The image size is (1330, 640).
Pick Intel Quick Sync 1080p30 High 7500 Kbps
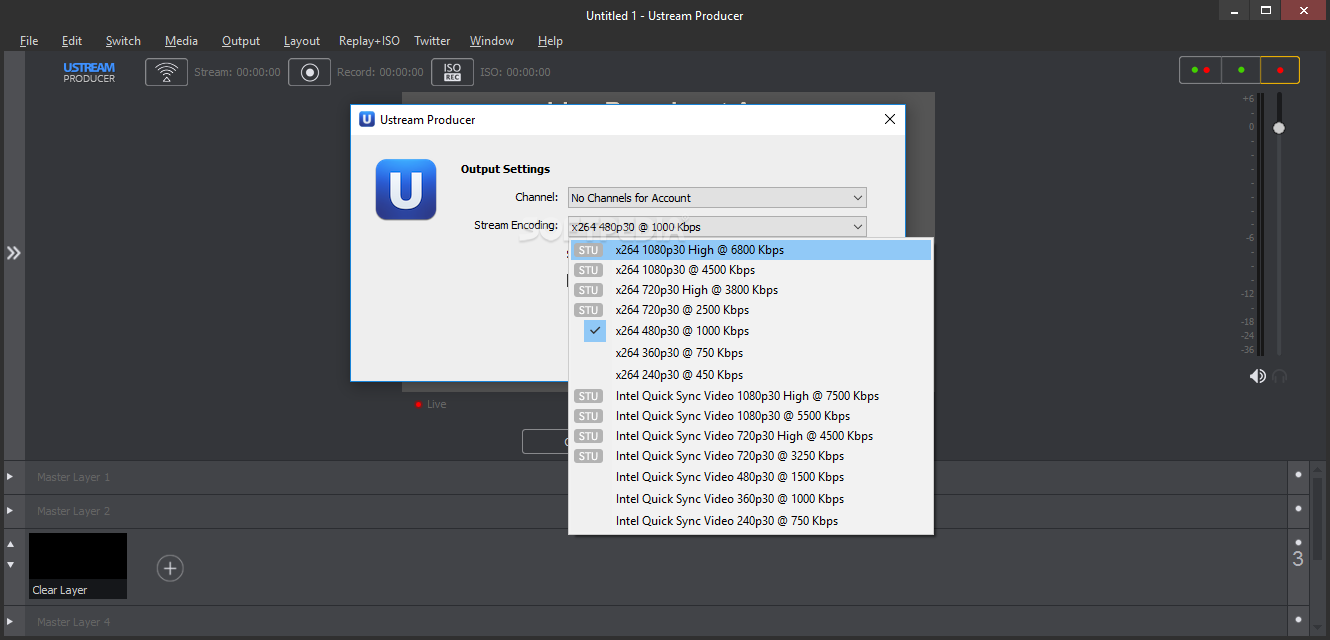tap(751, 396)
